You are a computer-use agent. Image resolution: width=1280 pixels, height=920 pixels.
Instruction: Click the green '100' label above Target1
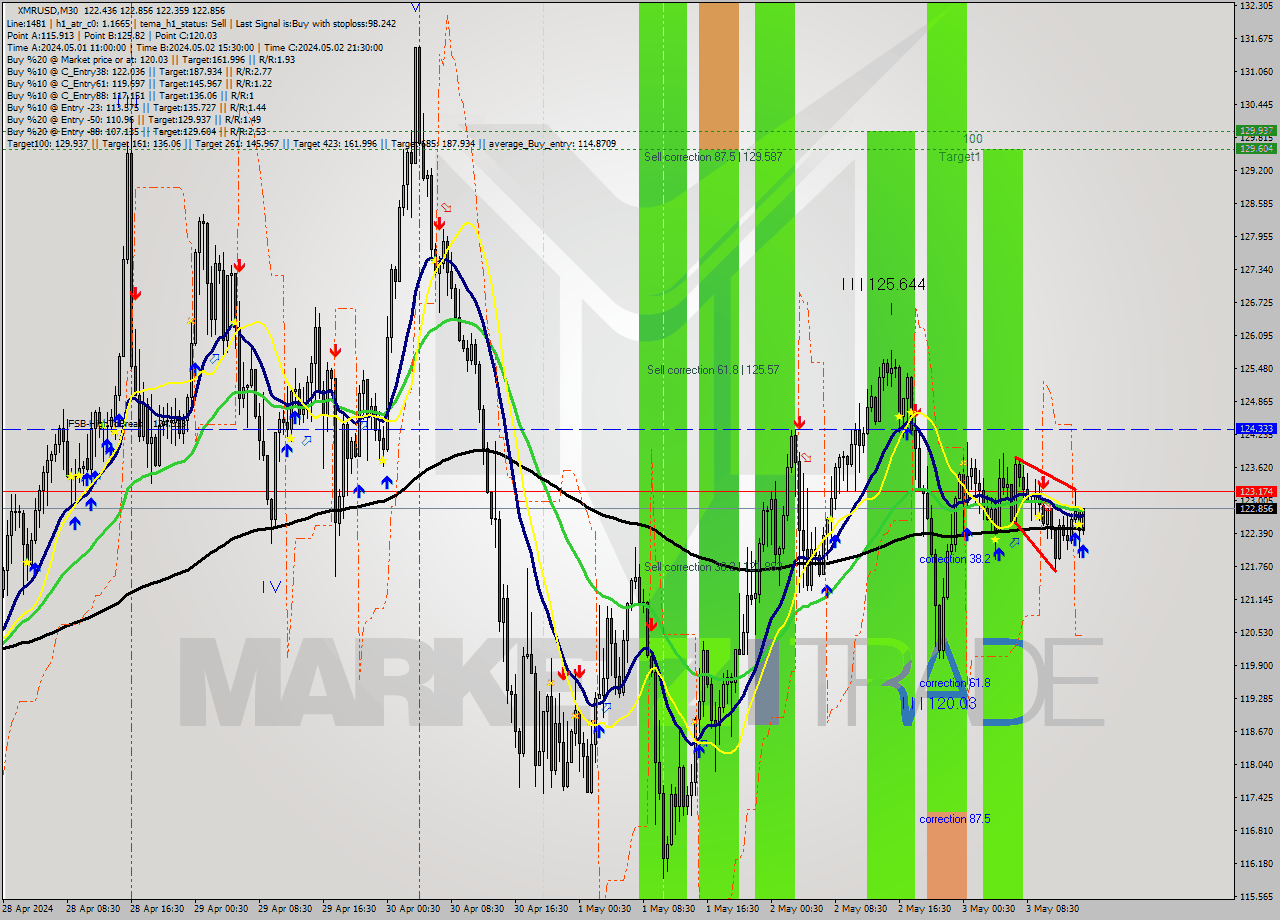coord(973,138)
